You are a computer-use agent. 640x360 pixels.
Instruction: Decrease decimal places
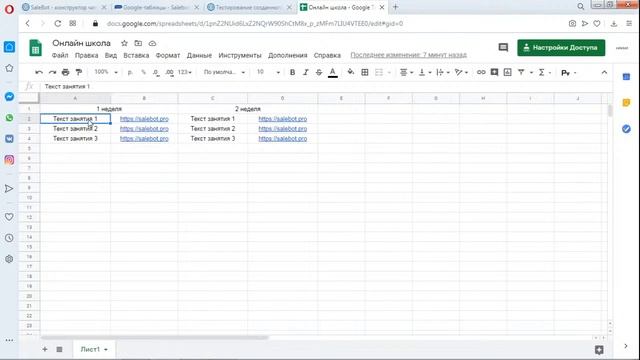pyautogui.click(x=156, y=72)
